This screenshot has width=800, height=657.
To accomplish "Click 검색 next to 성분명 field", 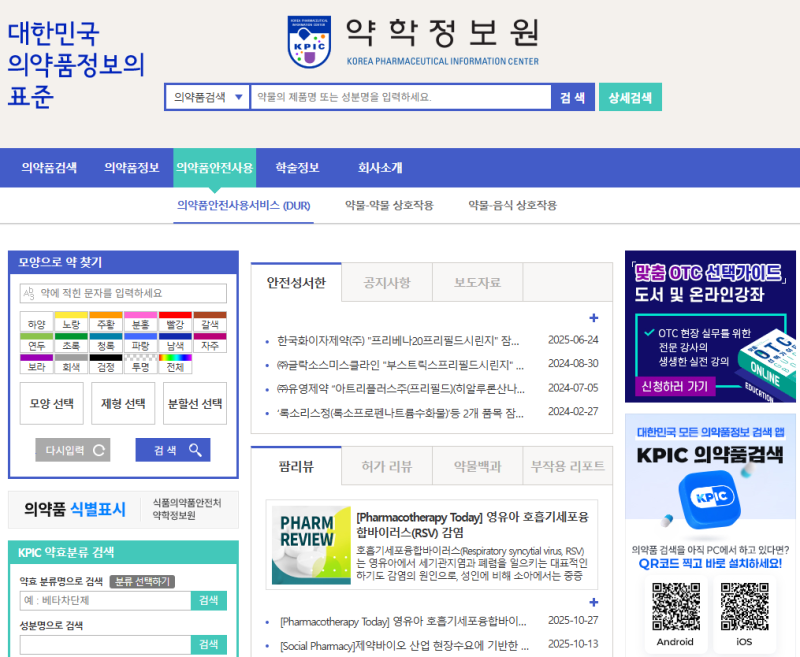I will point(209,645).
